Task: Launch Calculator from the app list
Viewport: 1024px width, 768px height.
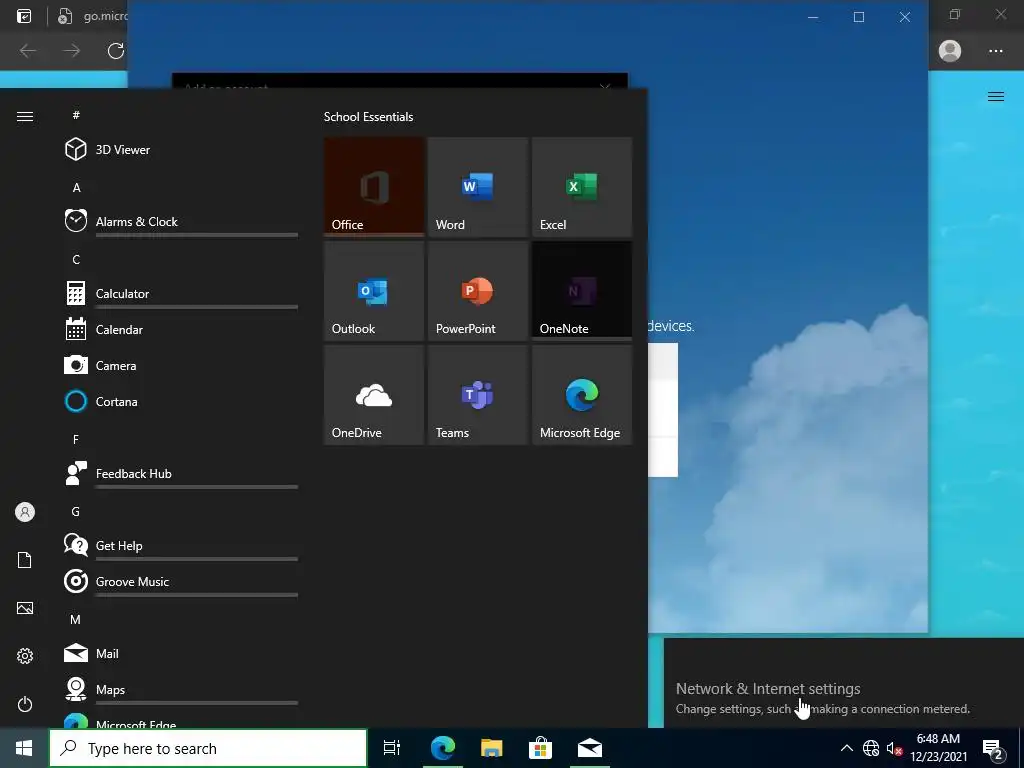Action: (x=181, y=293)
